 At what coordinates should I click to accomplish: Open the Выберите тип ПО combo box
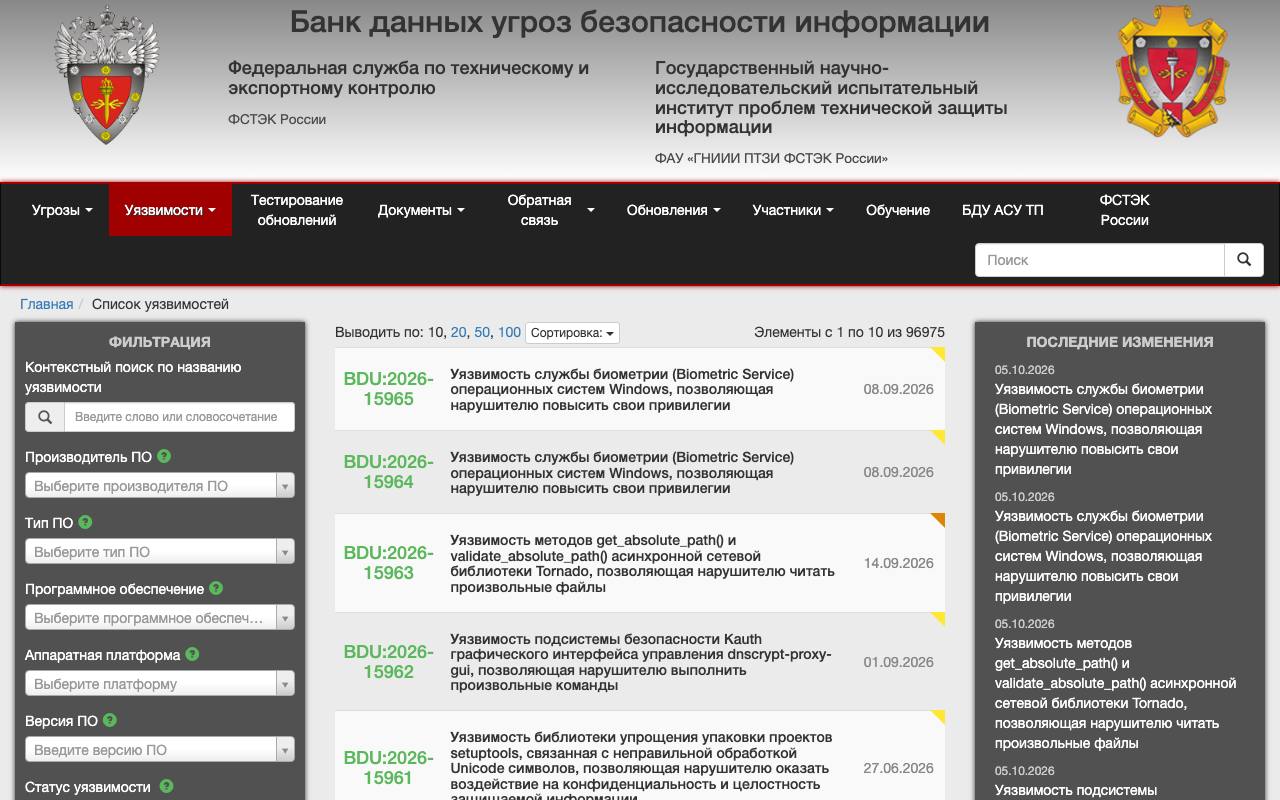coord(160,552)
